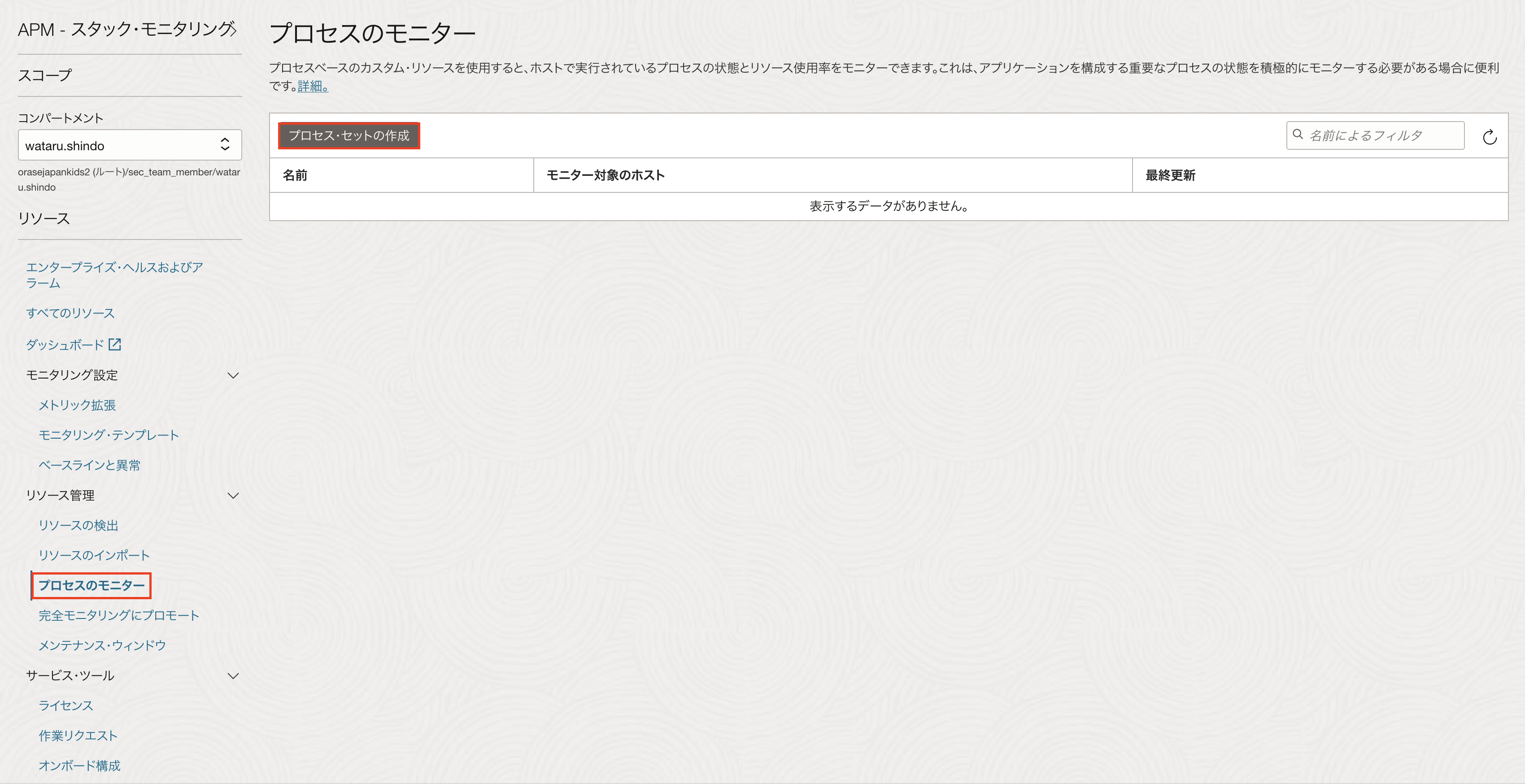Click the external-link icon next to ダッシュボード
The width and height of the screenshot is (1525, 784).
click(115, 344)
